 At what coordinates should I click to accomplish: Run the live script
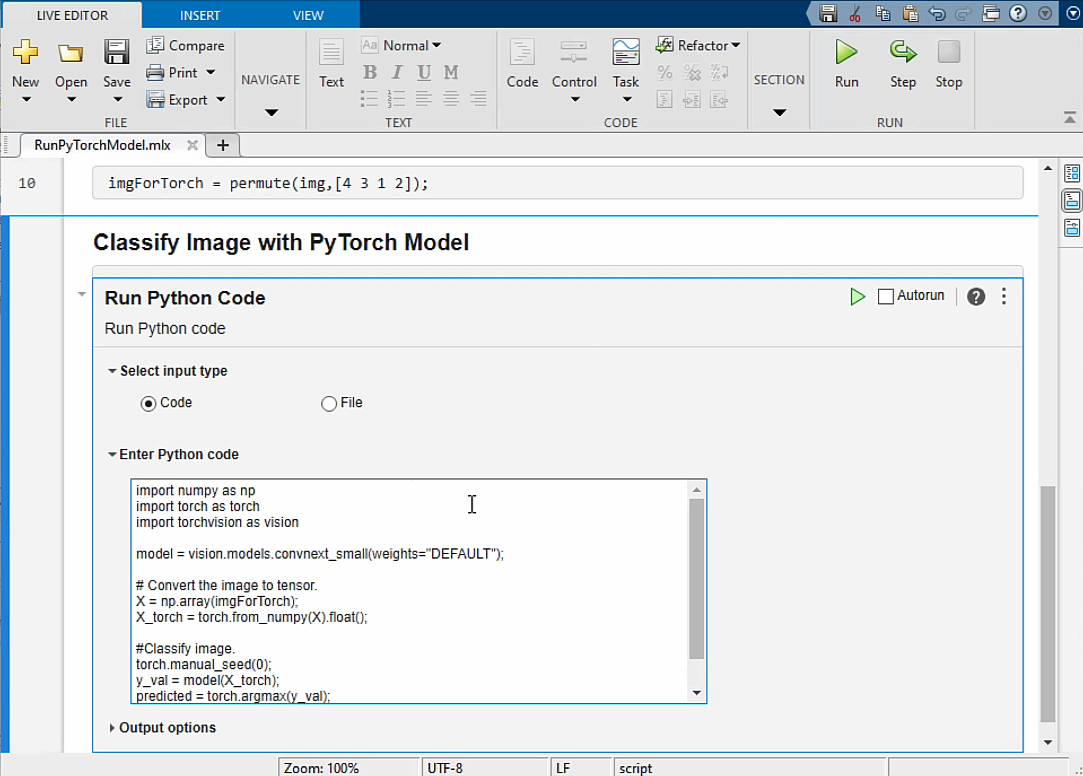846,64
